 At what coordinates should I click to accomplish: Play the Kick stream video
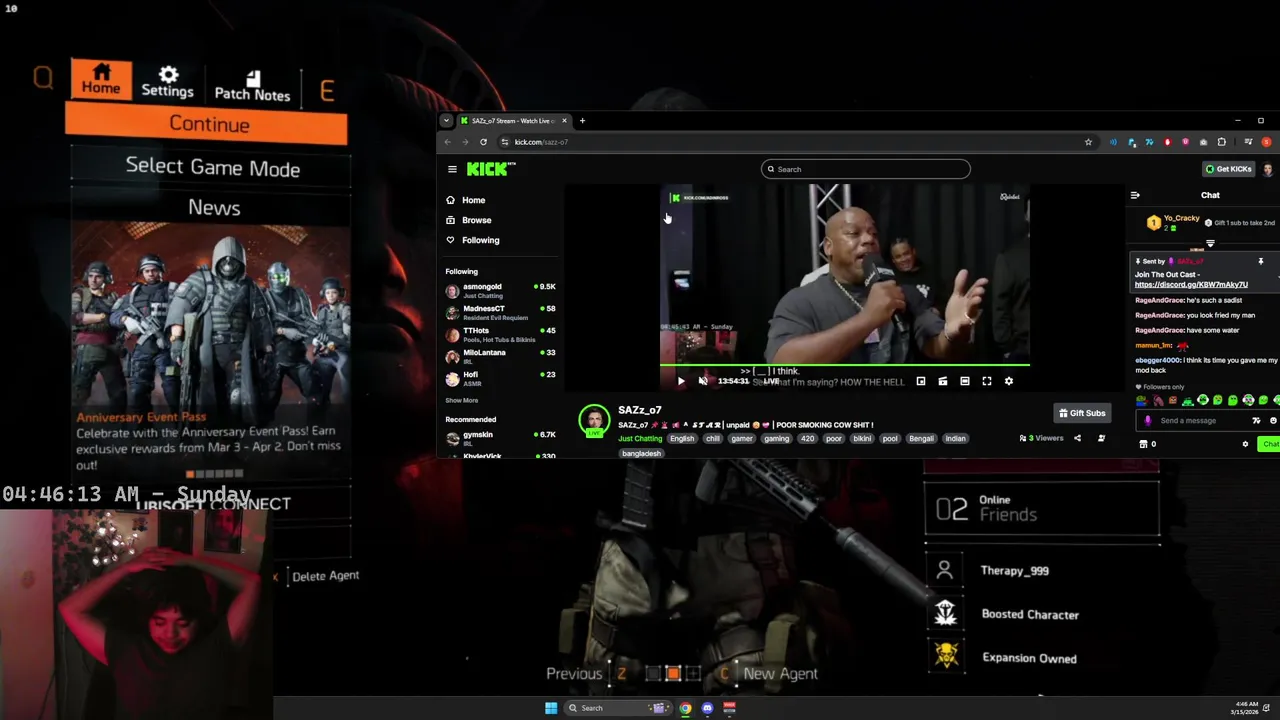[681, 381]
